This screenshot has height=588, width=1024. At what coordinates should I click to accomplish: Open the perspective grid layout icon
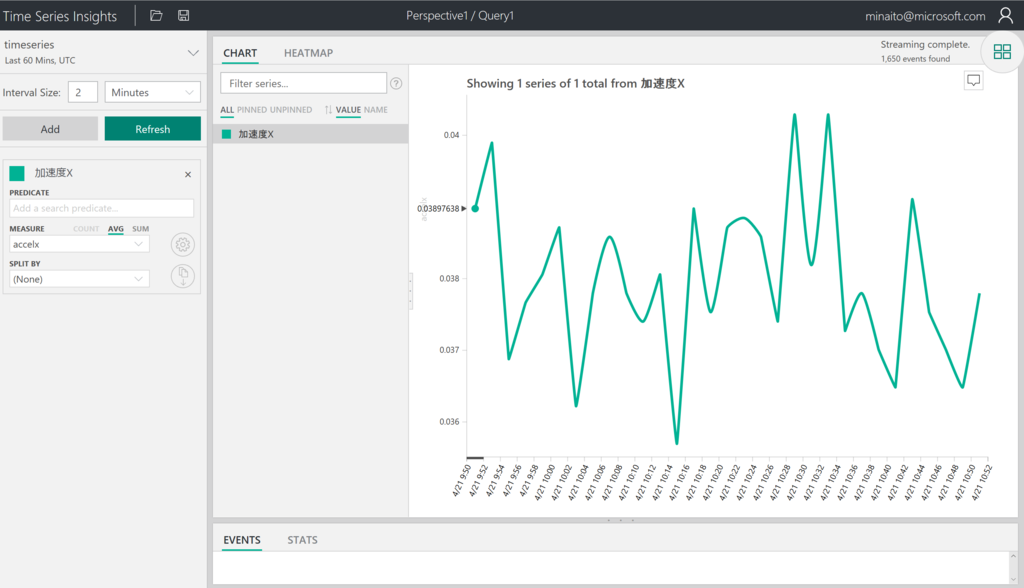[1002, 52]
